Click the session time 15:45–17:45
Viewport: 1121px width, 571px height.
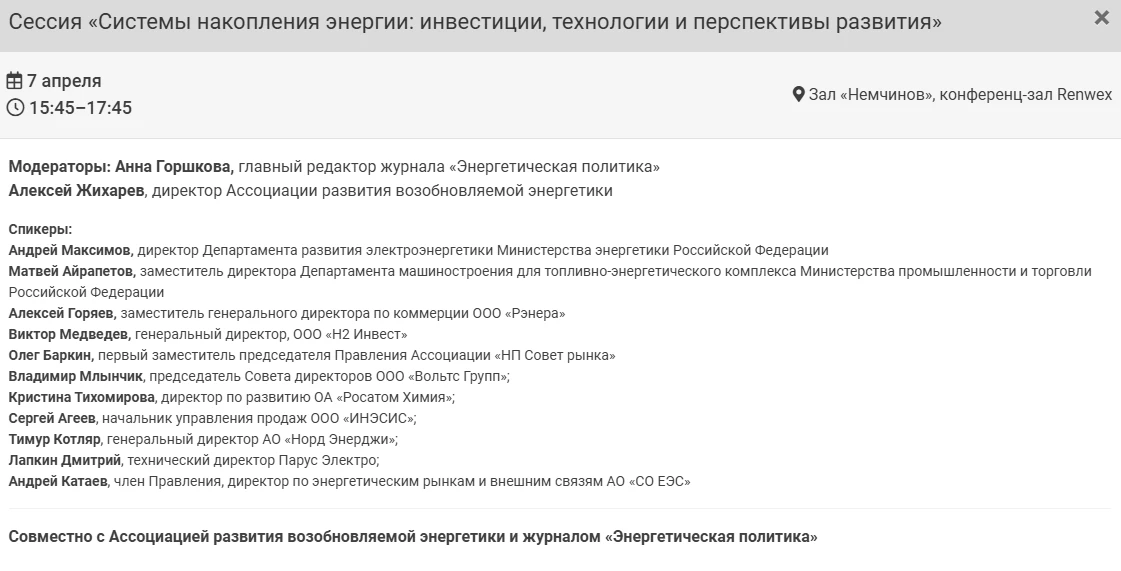(x=80, y=108)
